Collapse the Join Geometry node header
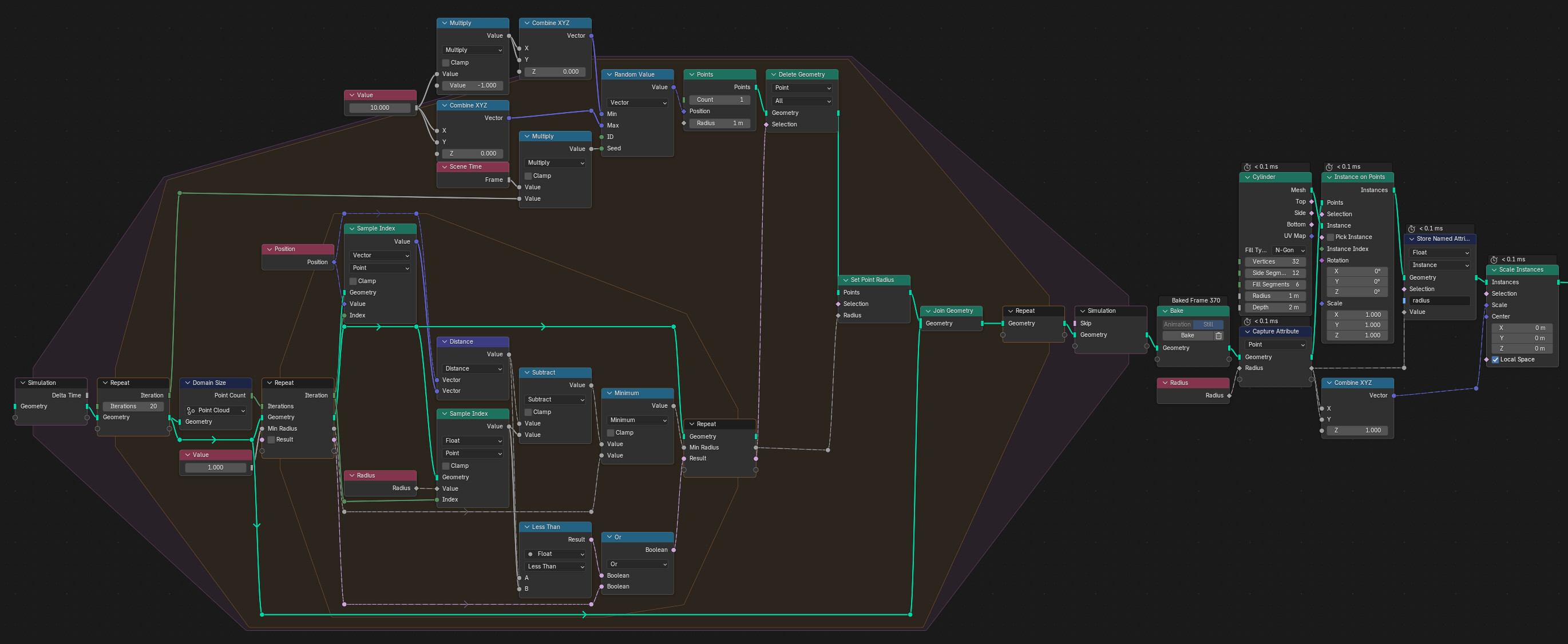 click(927, 311)
